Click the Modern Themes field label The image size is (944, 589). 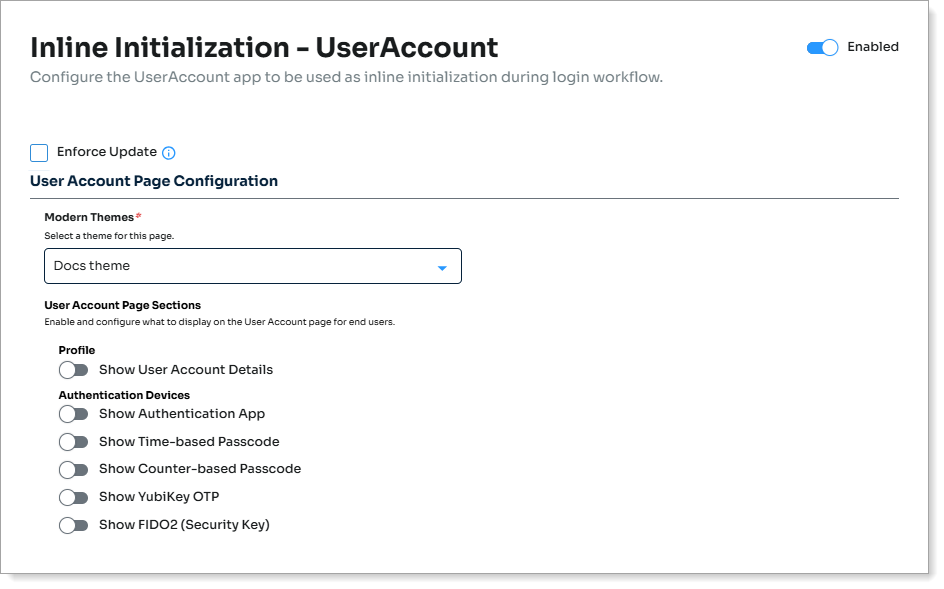point(89,217)
